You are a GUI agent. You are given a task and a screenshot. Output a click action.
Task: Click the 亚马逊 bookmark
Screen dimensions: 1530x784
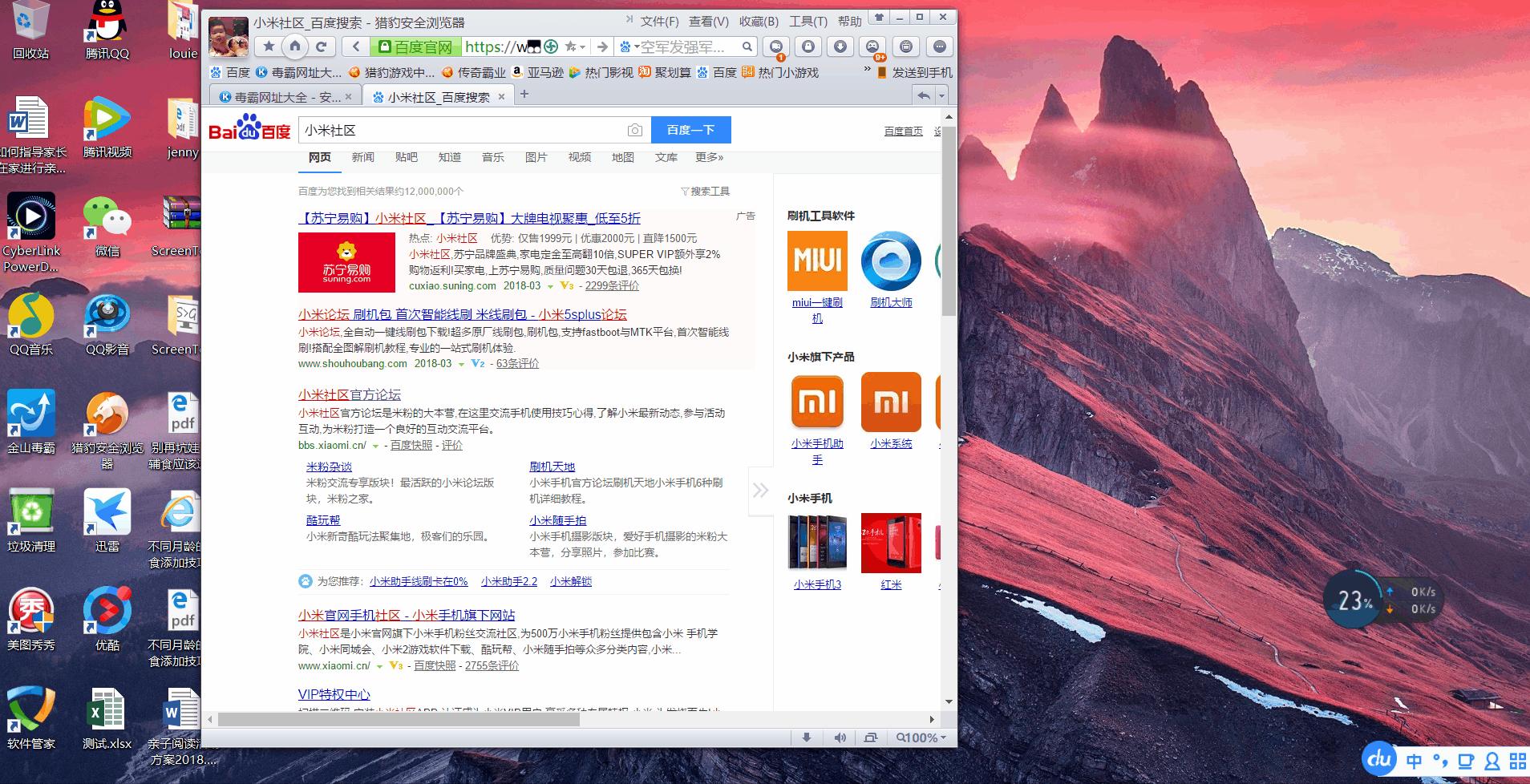[x=537, y=72]
